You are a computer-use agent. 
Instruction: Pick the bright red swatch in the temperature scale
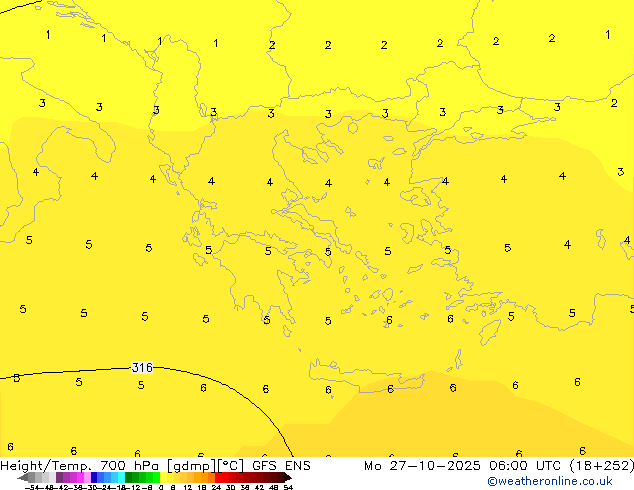(218, 477)
